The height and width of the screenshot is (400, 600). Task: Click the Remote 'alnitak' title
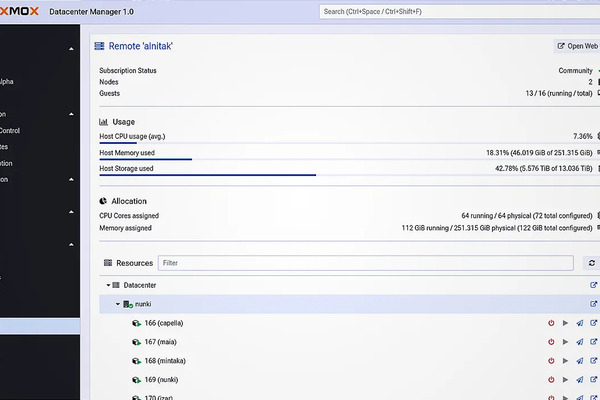[x=140, y=46]
